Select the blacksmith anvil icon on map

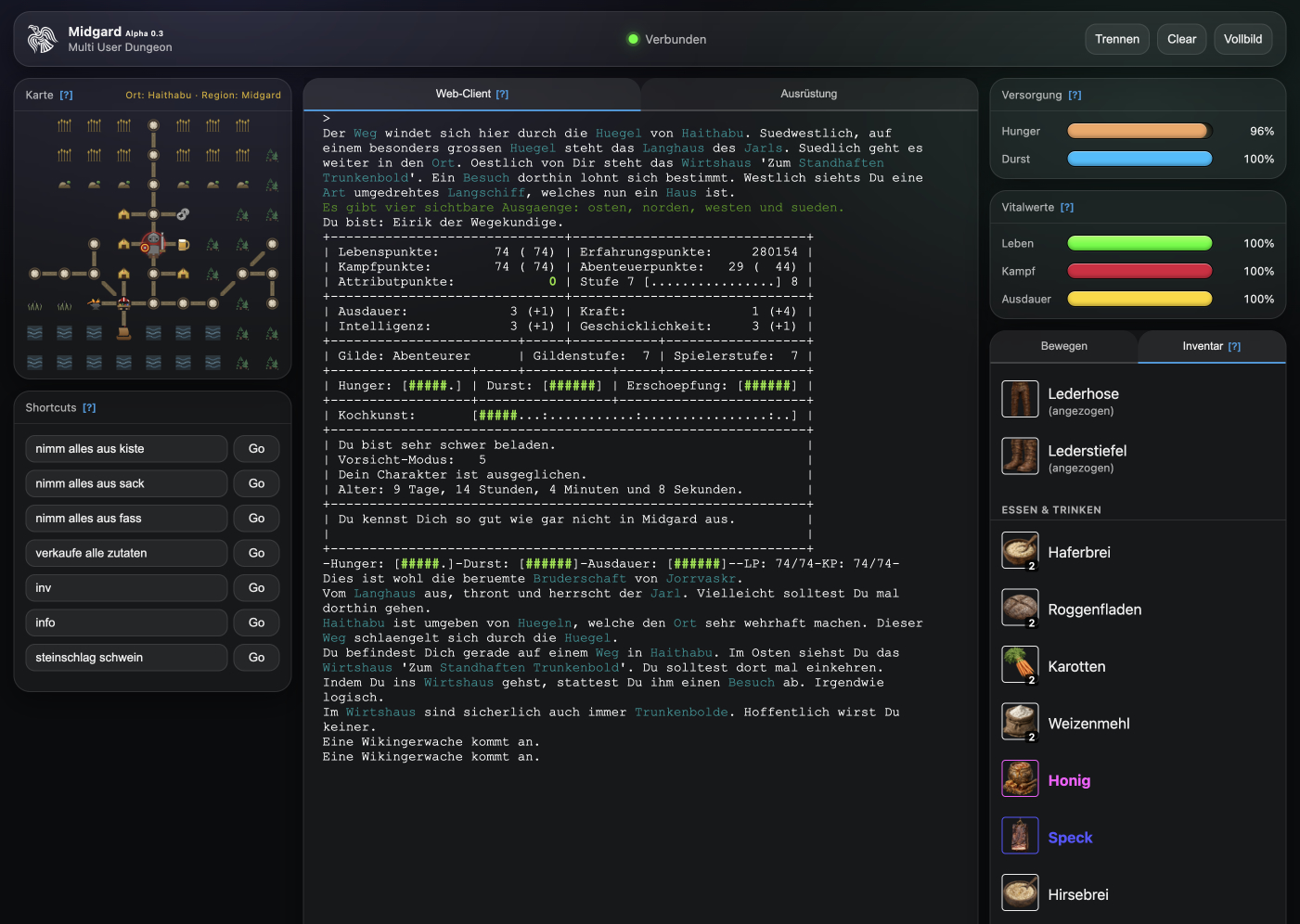click(x=94, y=303)
